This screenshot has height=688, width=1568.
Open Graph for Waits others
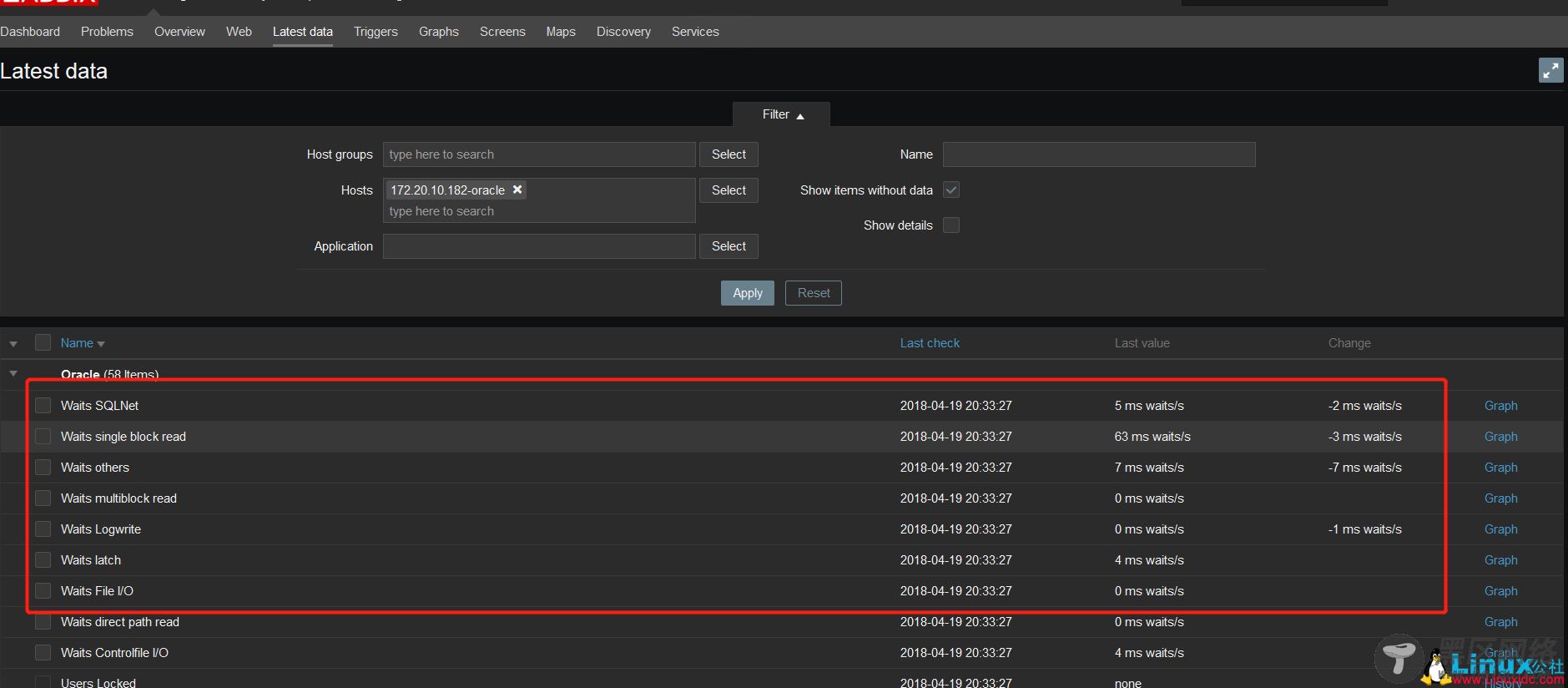click(1500, 468)
